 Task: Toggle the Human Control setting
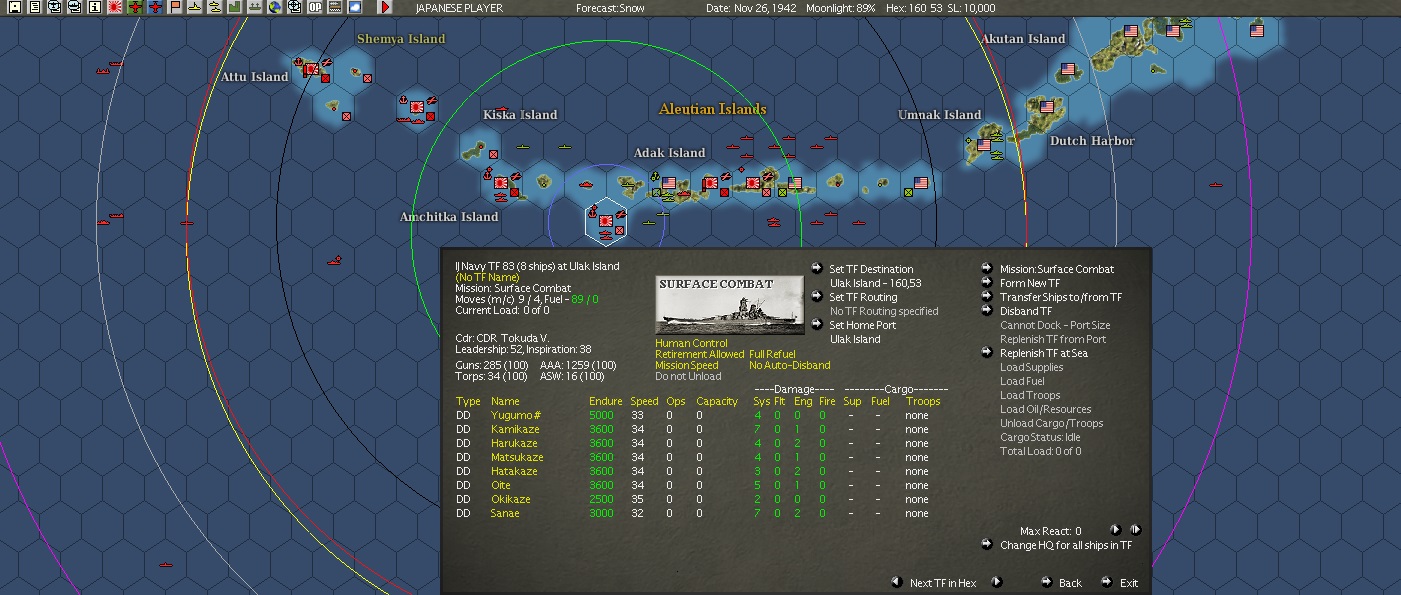pos(691,344)
